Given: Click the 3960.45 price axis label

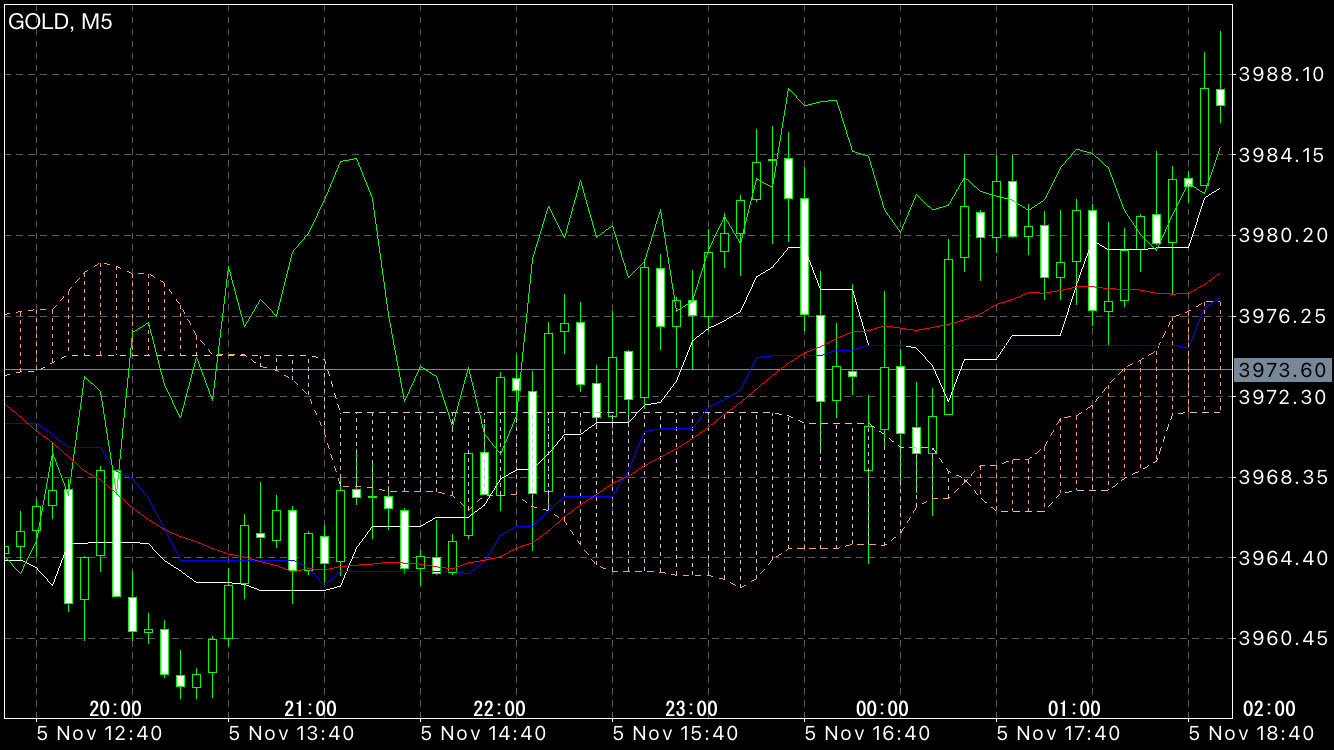Looking at the screenshot, I should [1281, 639].
